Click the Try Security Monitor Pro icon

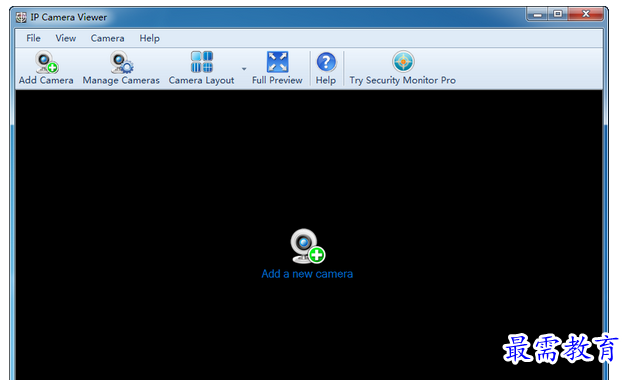tap(403, 62)
